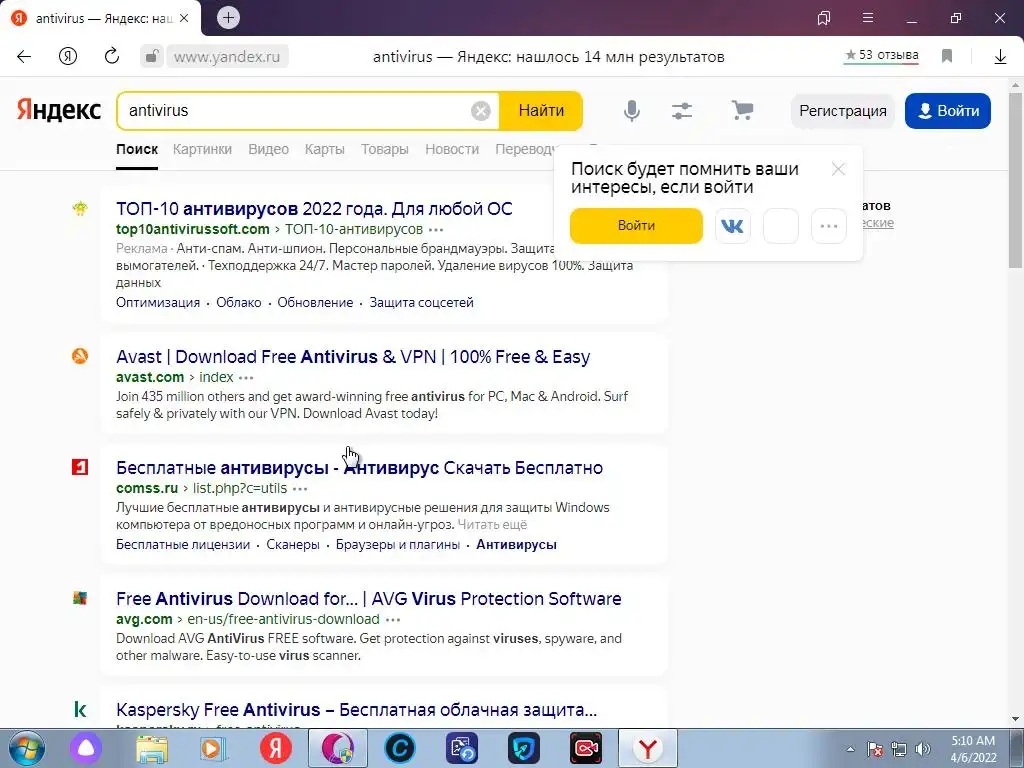Open ТОП-10 антивирусов 2022 года result
1024x768 pixels.
(x=314, y=209)
